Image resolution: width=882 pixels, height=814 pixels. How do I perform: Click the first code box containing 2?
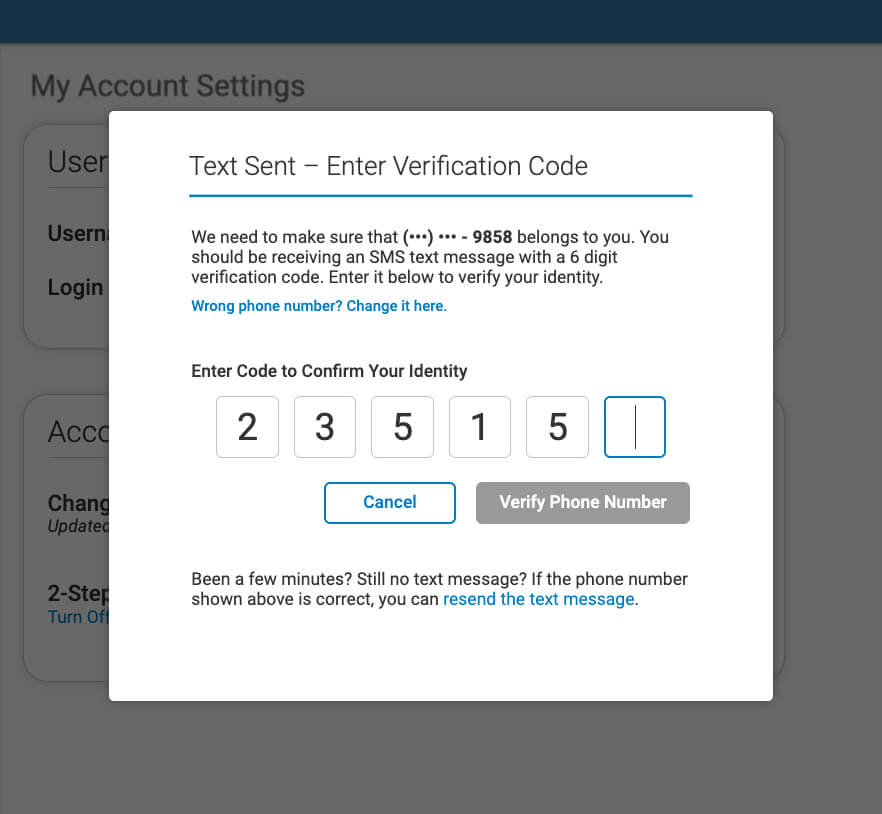[247, 427]
